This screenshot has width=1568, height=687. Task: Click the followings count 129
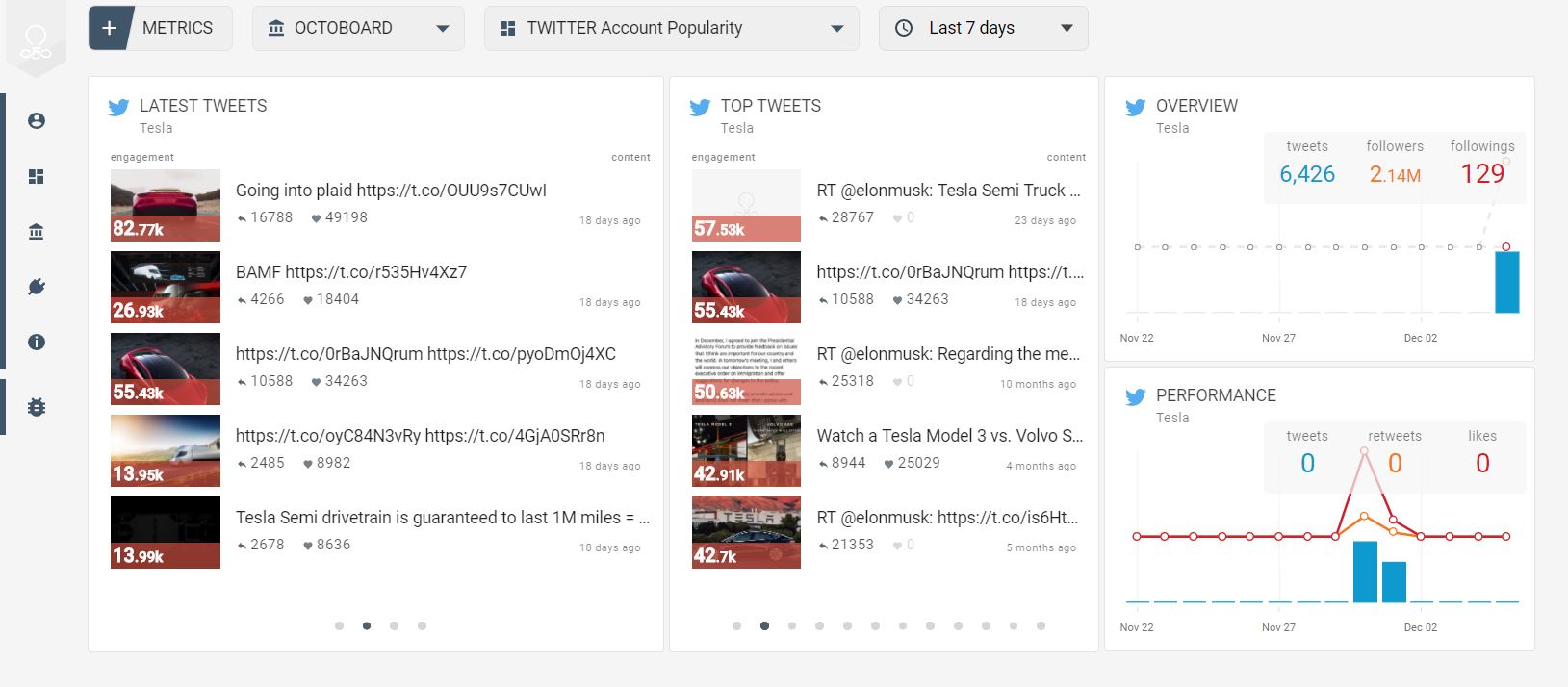click(x=1482, y=174)
